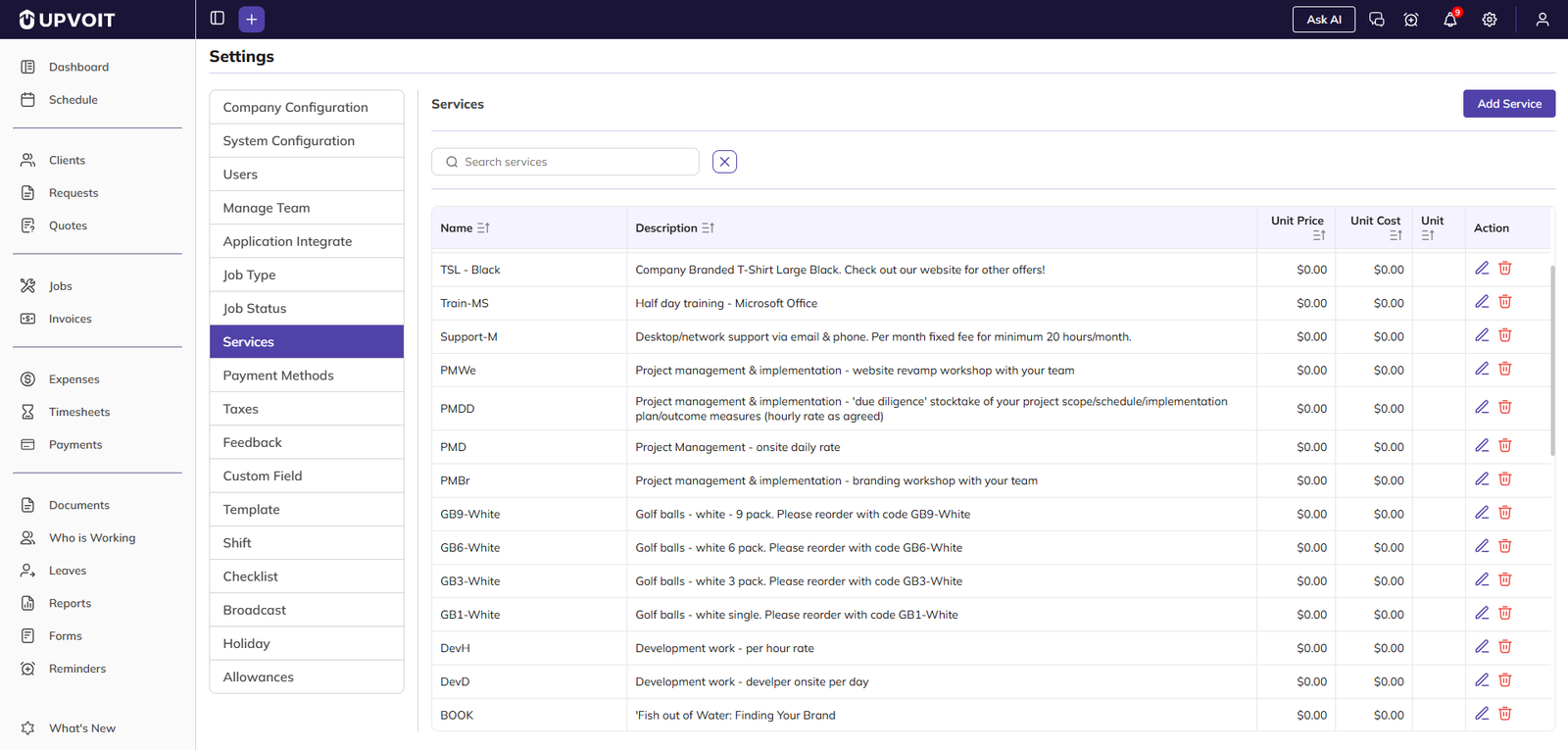Open Dashboard in the sidebar

click(x=78, y=67)
